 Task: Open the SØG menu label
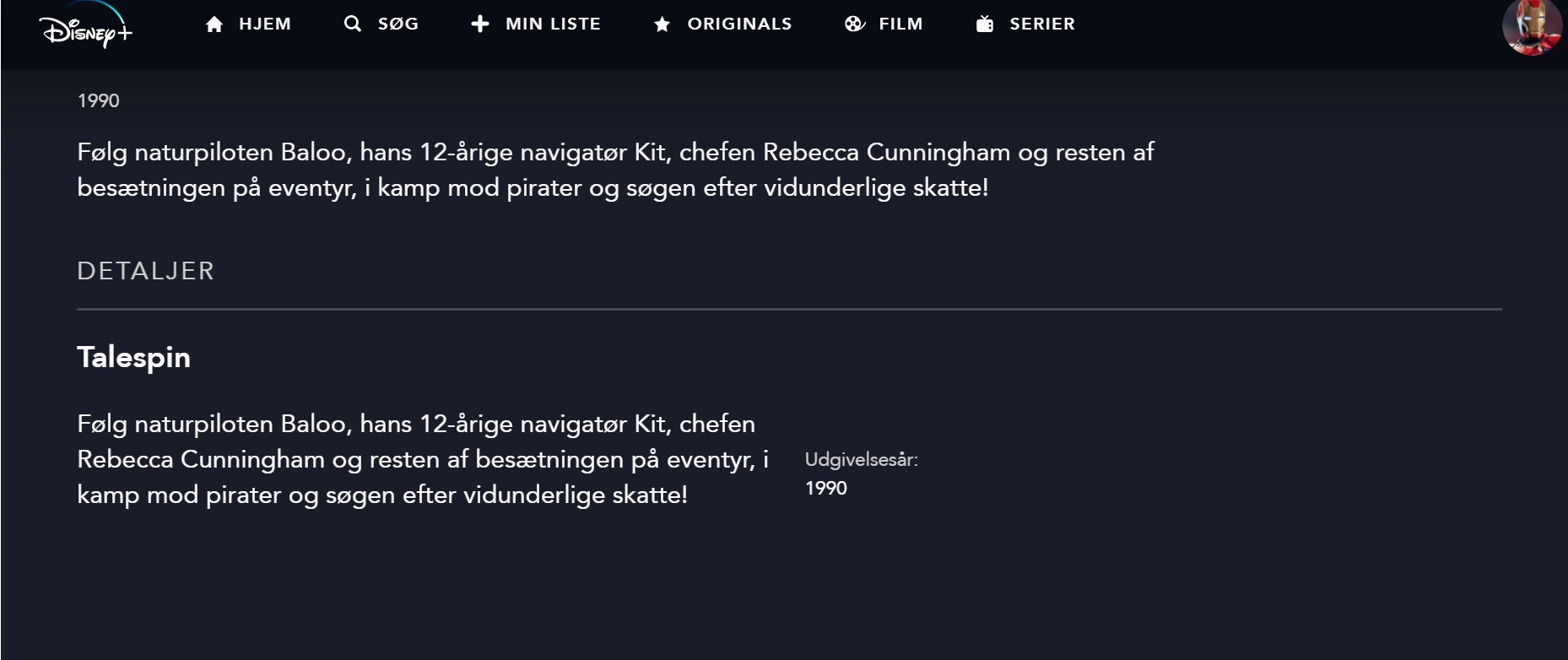click(x=398, y=24)
